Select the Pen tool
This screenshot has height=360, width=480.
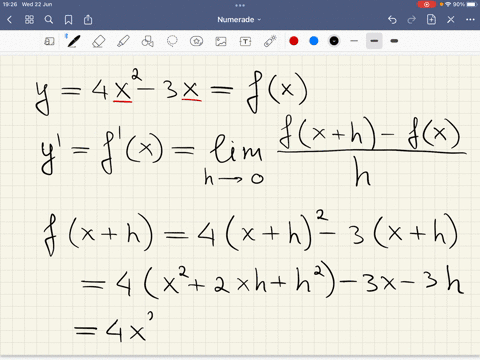click(73, 41)
